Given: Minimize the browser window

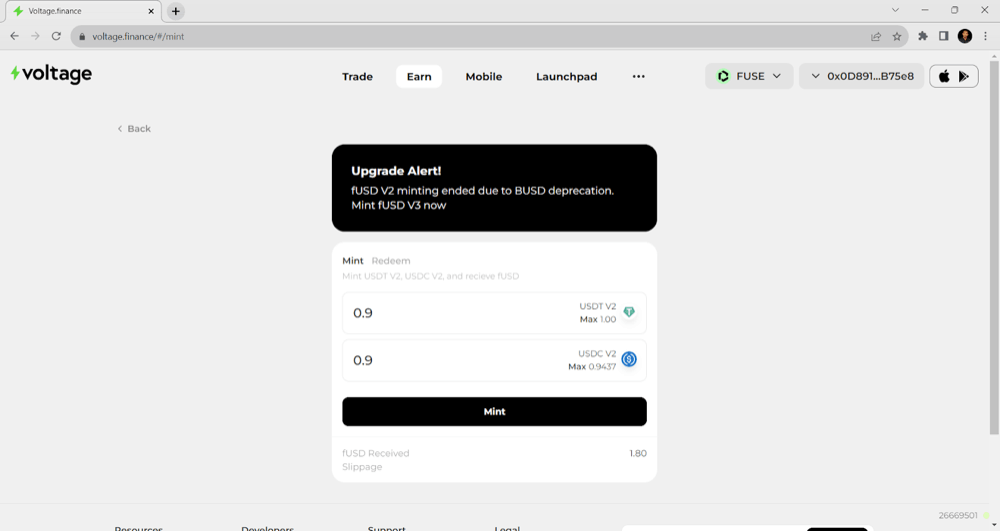Looking at the screenshot, I should coord(925,10).
